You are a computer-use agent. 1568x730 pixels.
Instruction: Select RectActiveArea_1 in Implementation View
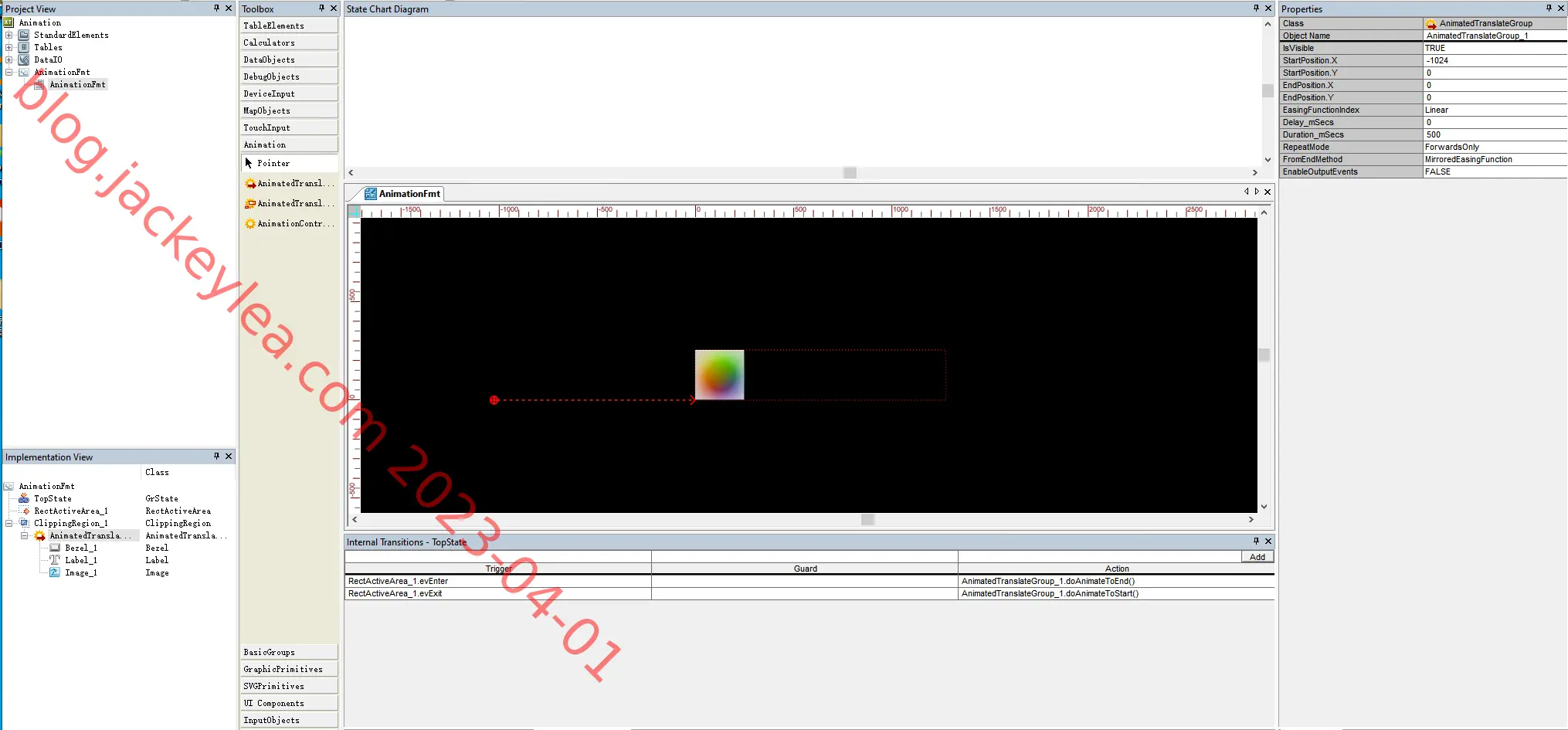(71, 511)
